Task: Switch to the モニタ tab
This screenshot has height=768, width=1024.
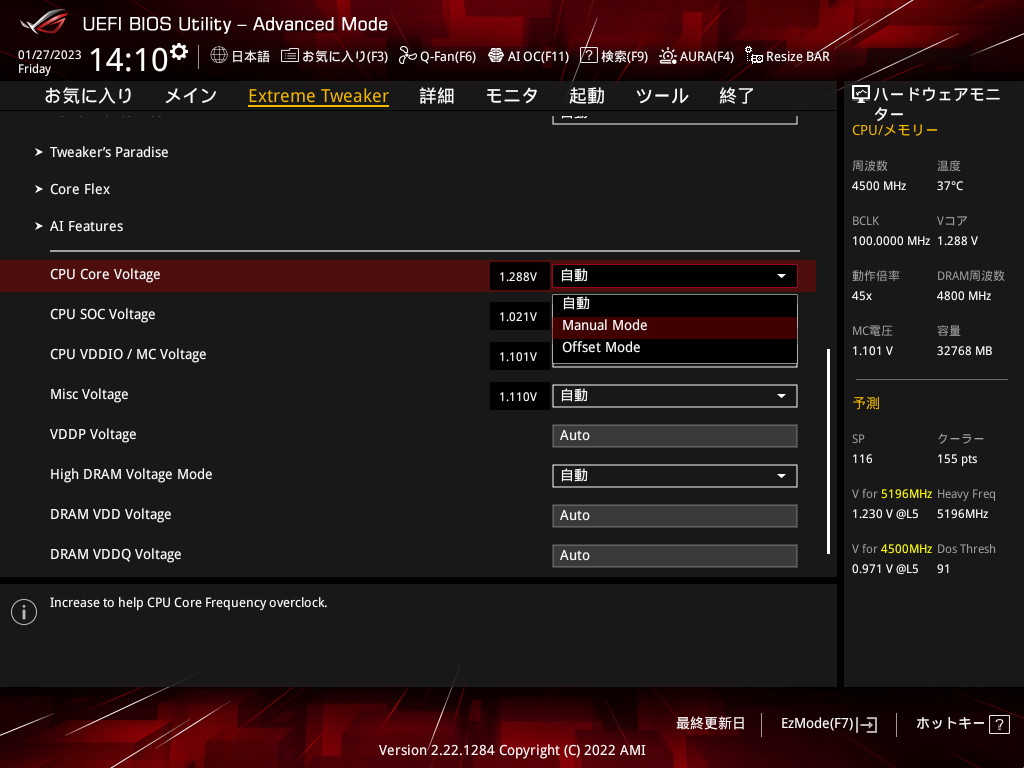Action: pyautogui.click(x=511, y=96)
